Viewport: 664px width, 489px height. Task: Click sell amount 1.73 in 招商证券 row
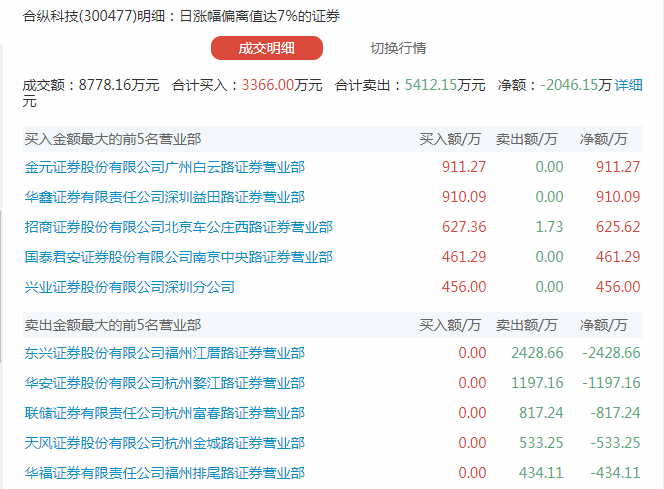coord(549,227)
